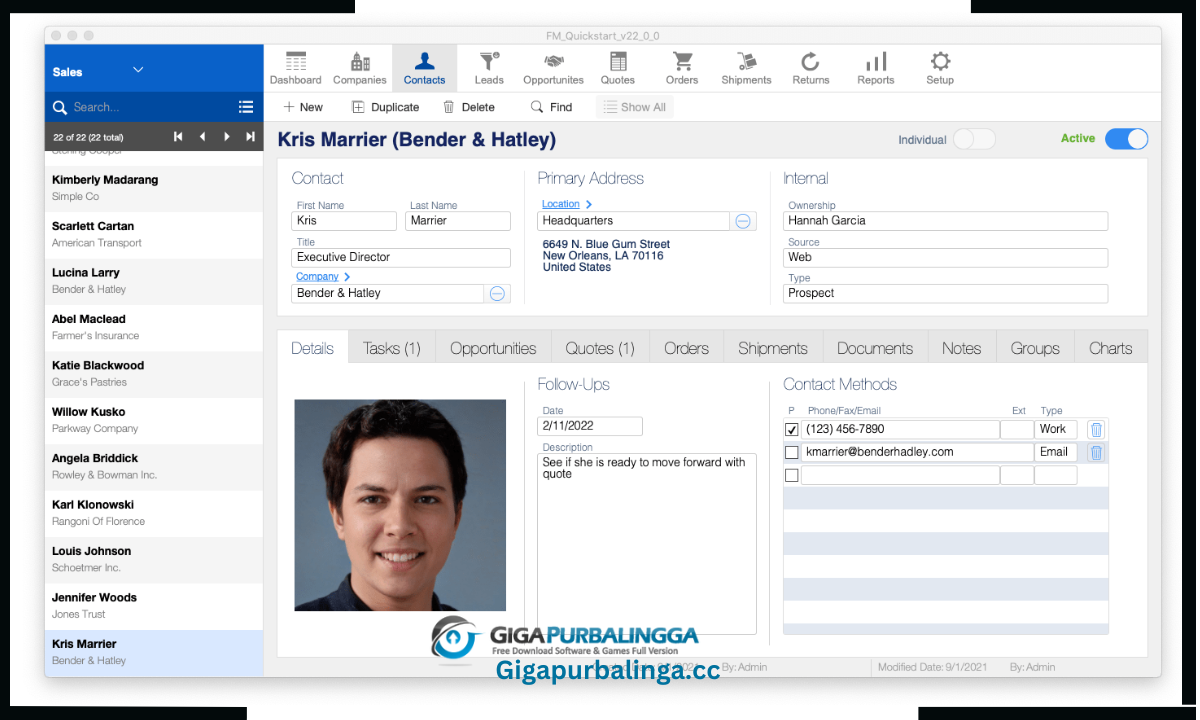
Task: Open the Email type dropdown
Action: (1056, 452)
